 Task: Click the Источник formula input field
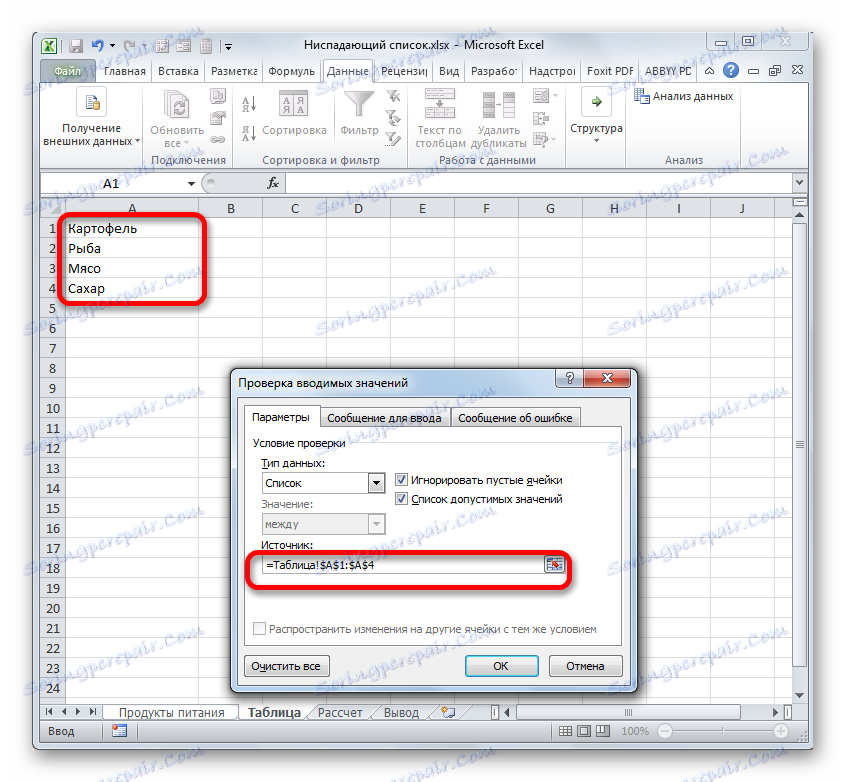[x=404, y=565]
